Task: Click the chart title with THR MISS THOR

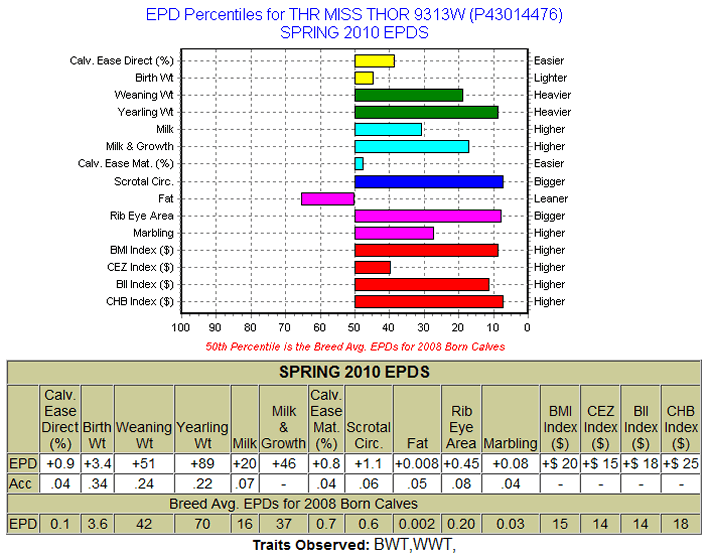Action: [x=354, y=14]
